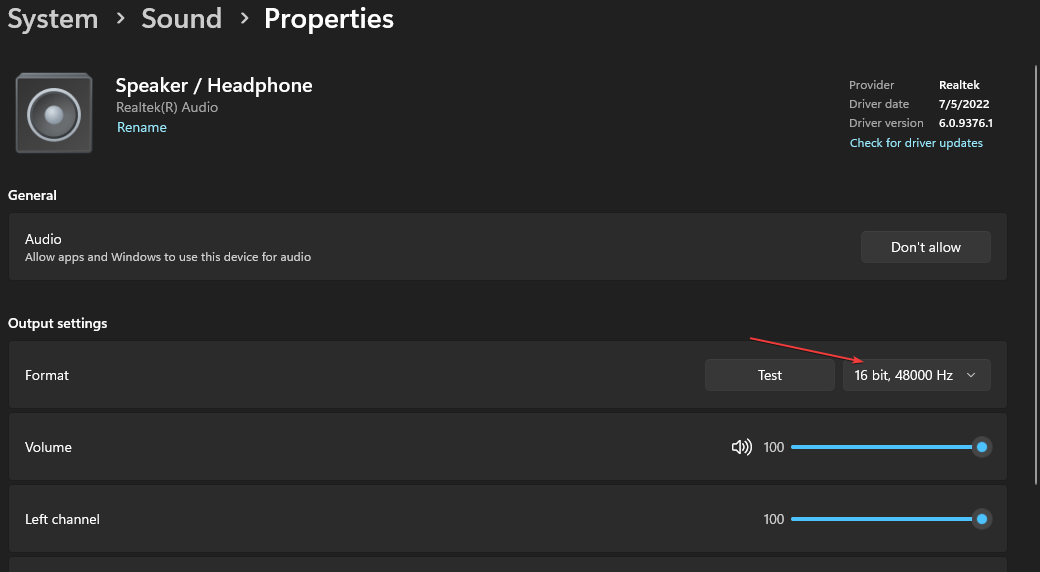The image size is (1040, 572).
Task: Click the Audio setting row label
Action: coord(43,239)
